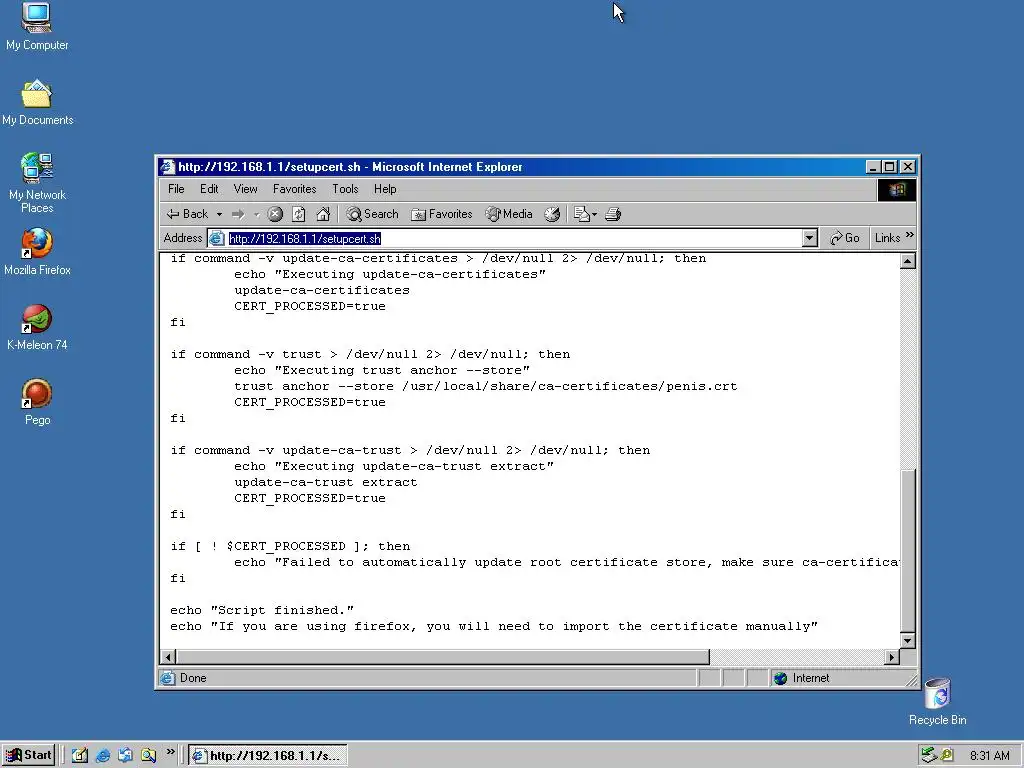This screenshot has height=768, width=1024.
Task: Click the network connection tray icon
Action: [928, 756]
